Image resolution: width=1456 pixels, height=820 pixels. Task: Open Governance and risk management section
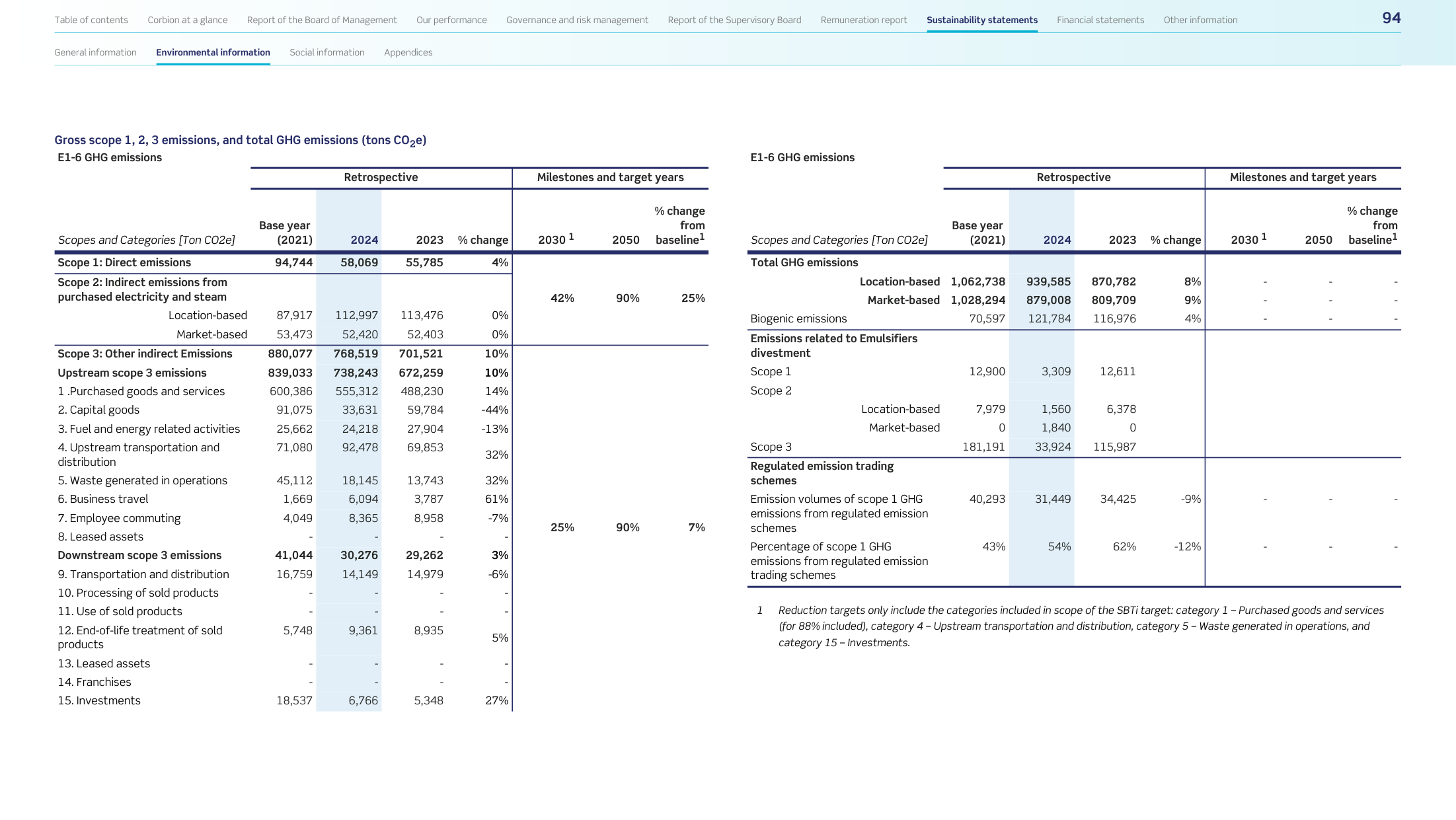[577, 20]
